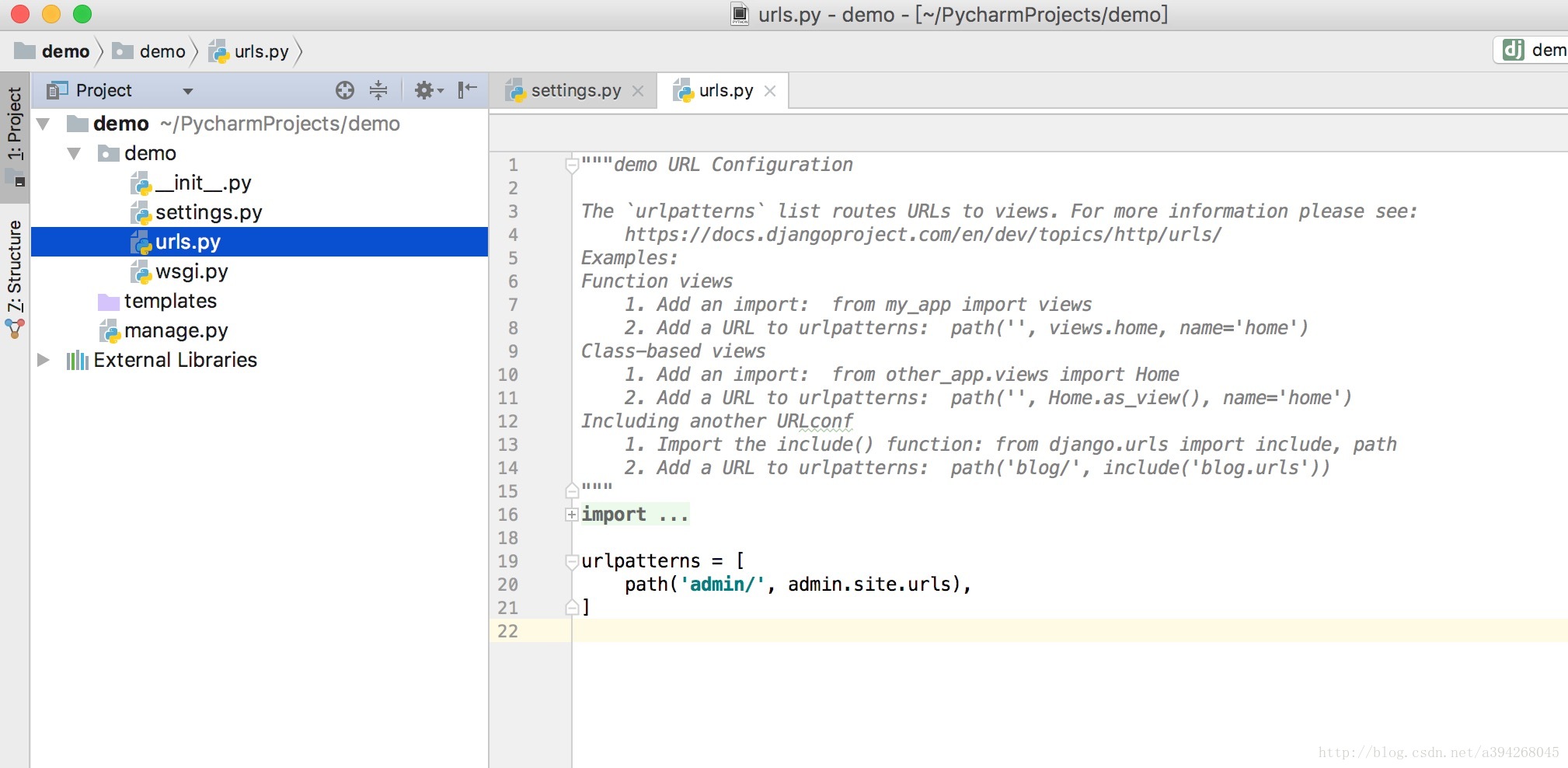Close the urls.py editor tab
1568x768 pixels.
(770, 91)
